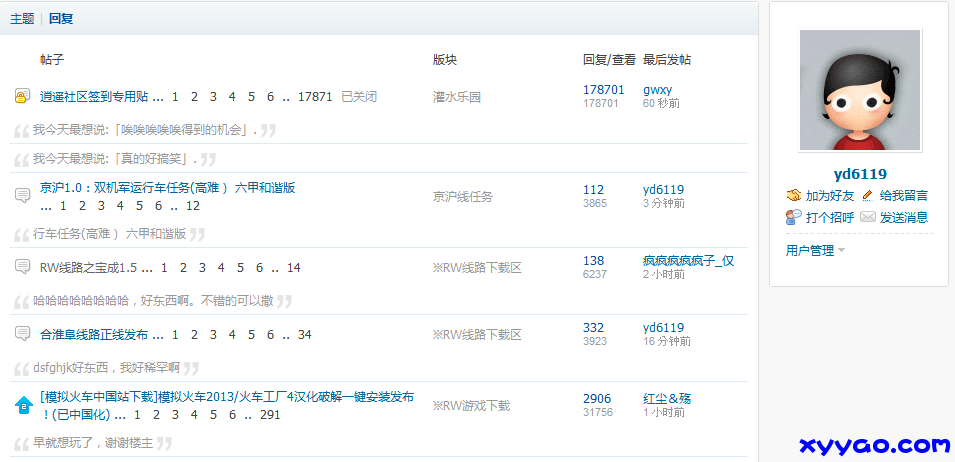The height and width of the screenshot is (462, 955).
Task: Click the 打个招呼 link
Action: tap(830, 217)
